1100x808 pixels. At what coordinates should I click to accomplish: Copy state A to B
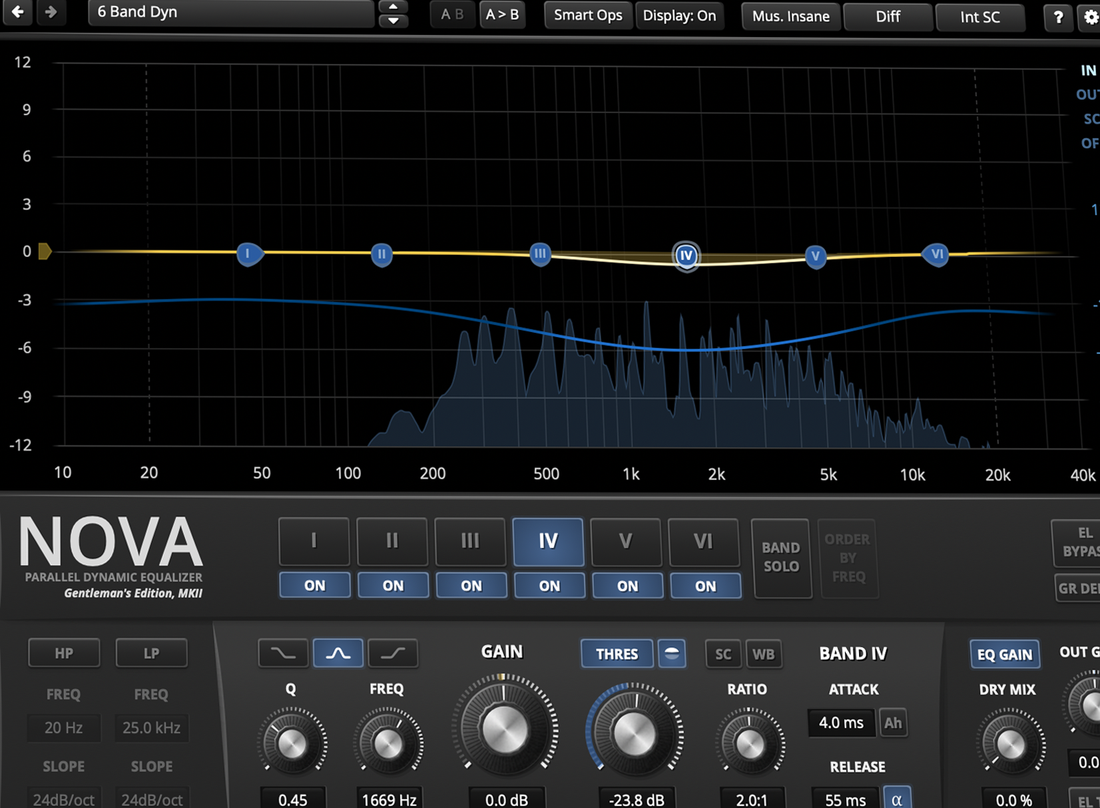(x=502, y=15)
